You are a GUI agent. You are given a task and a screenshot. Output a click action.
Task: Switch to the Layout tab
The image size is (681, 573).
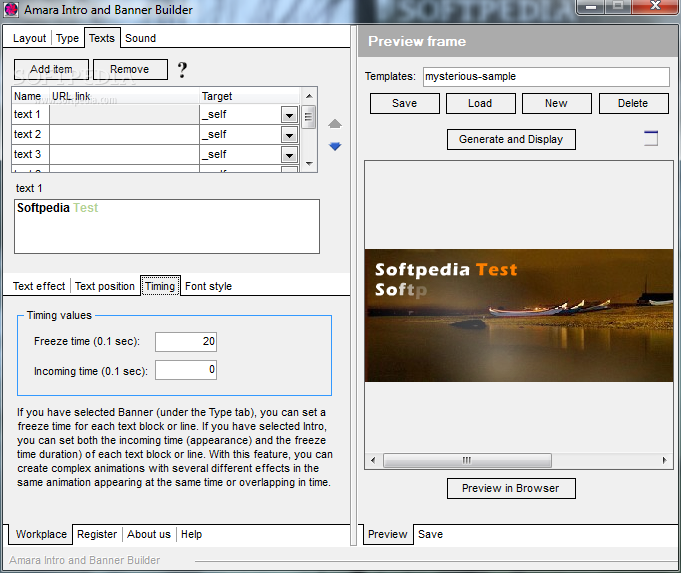29,38
